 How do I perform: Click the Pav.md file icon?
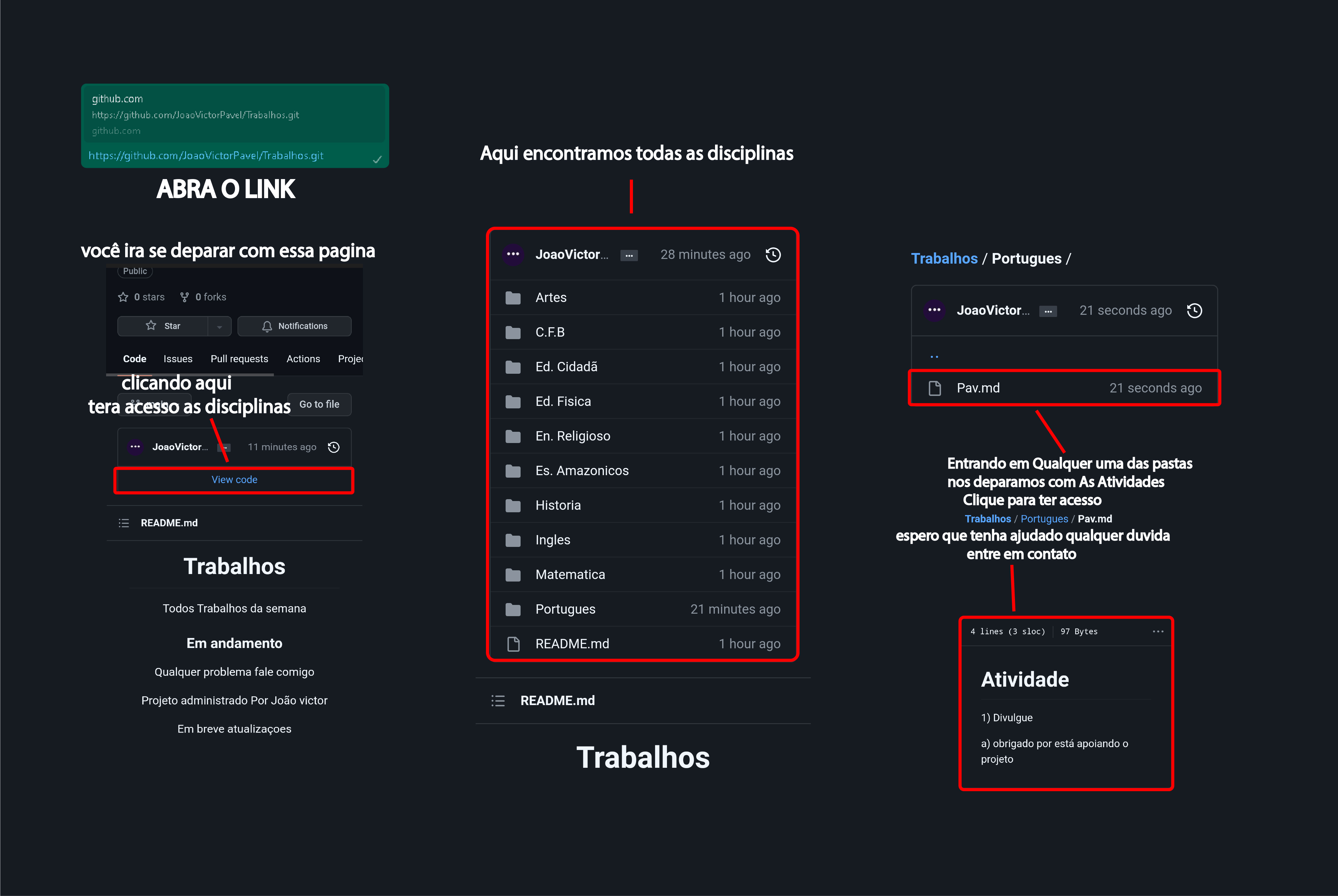(x=935, y=387)
